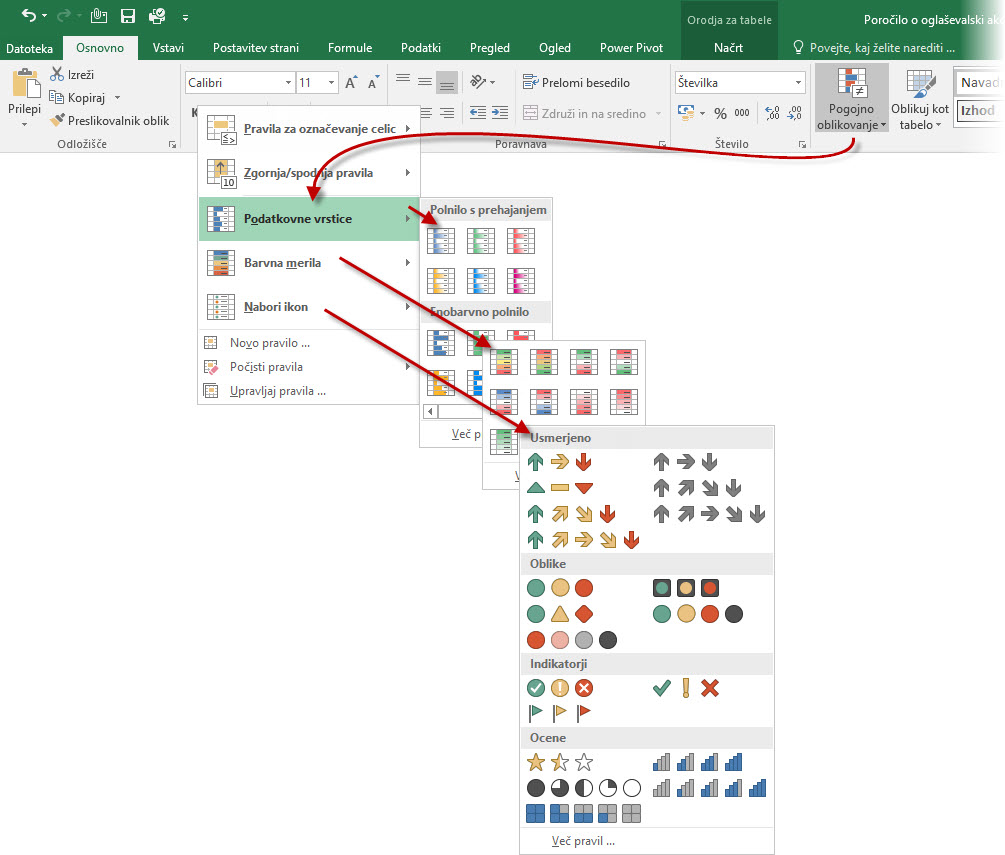
Task: Open the font name Calibri dropdown
Action: coord(288,83)
